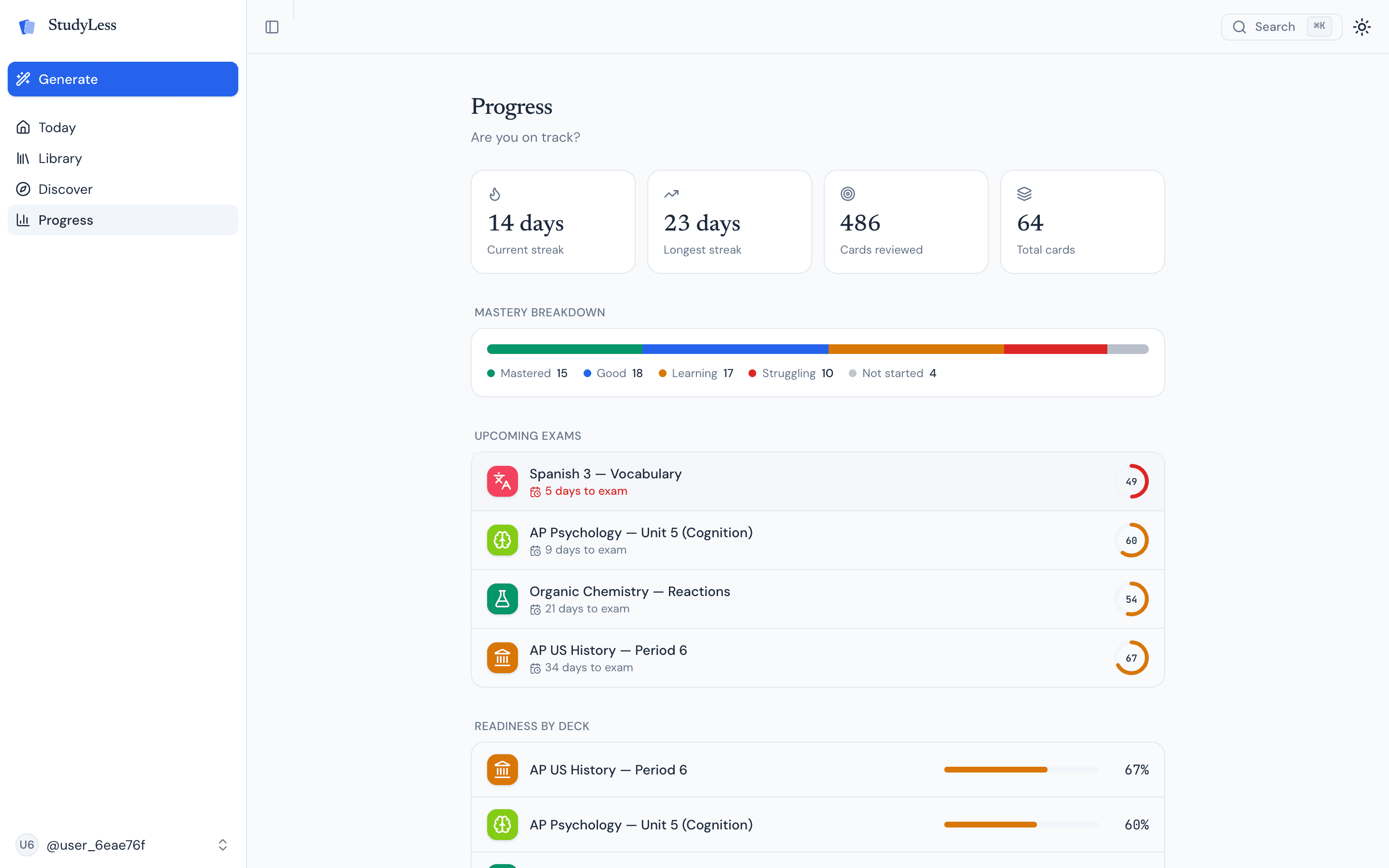Click the StudyLess logo icon

point(27,27)
